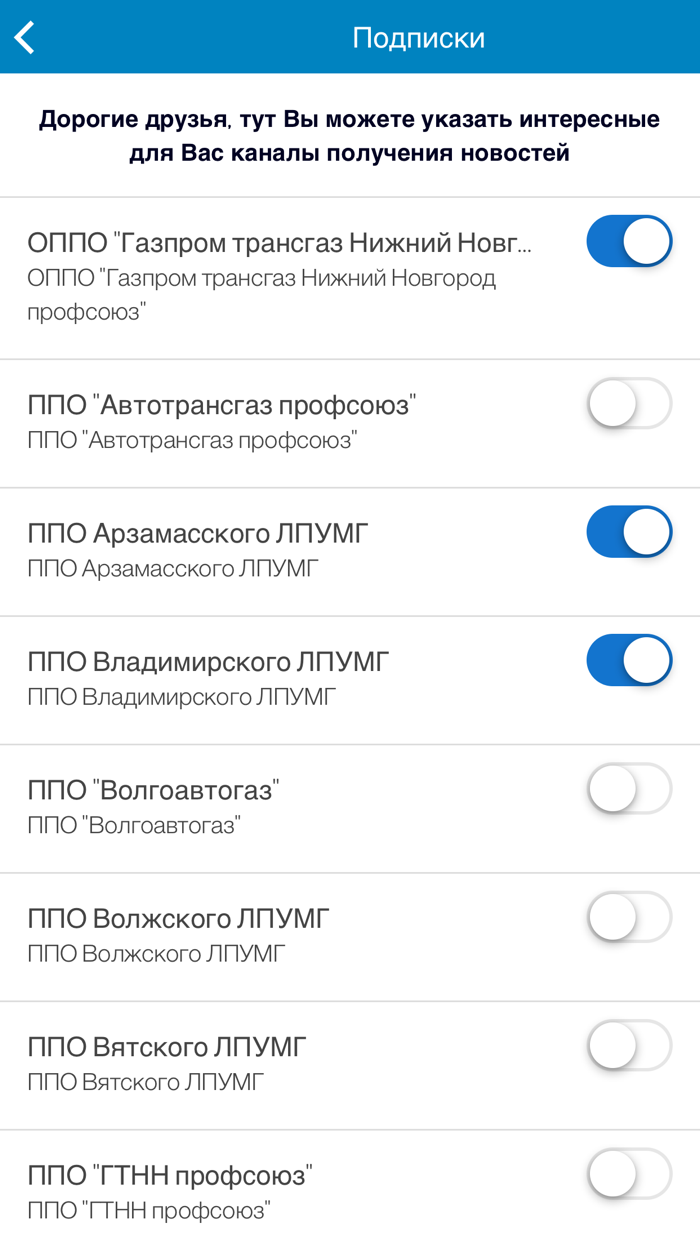The image size is (700, 1244).
Task: Turn off the ППО Арзамасского ЛПУМГ toggle
Action: coord(629,531)
